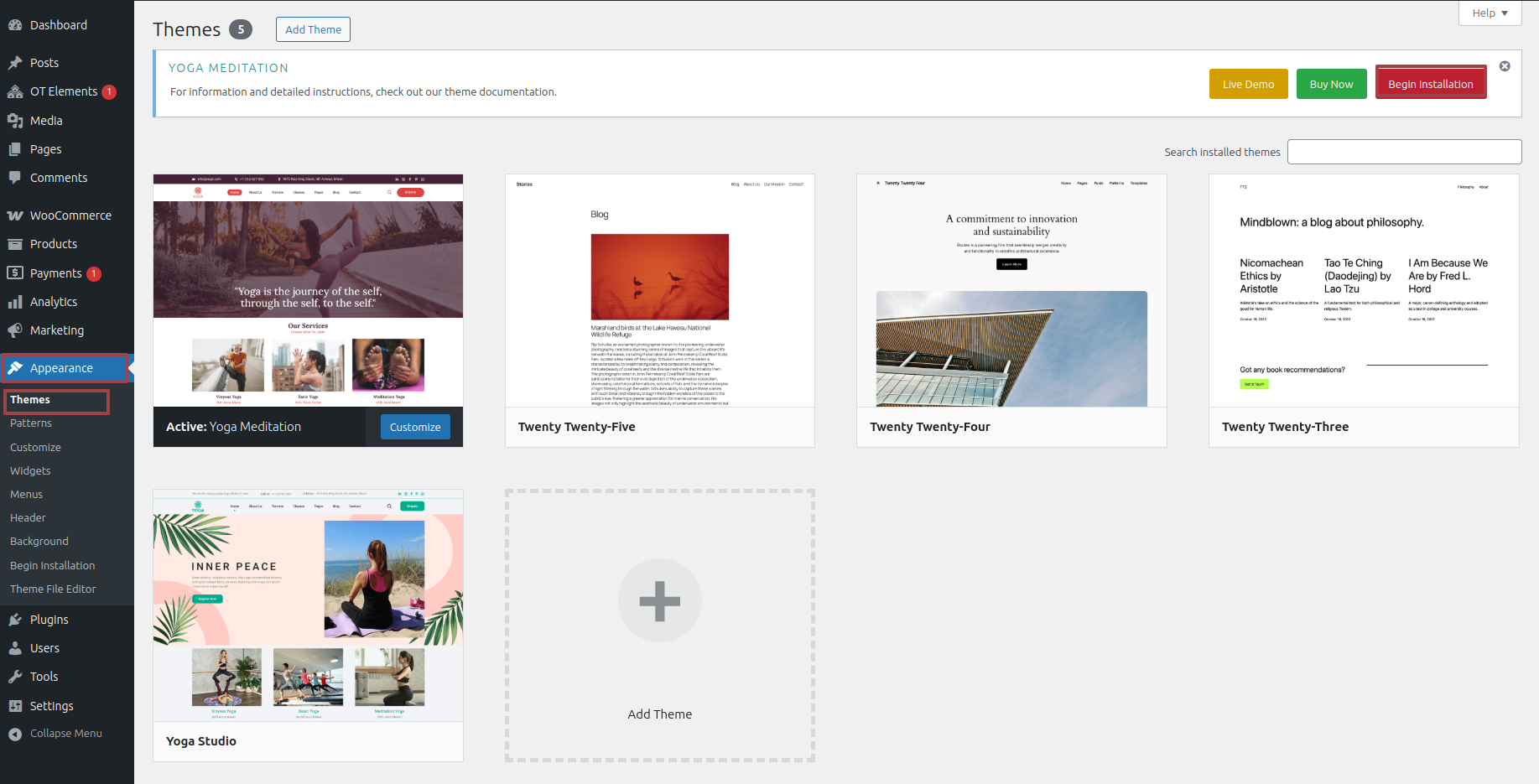The image size is (1539, 784).
Task: Click the Add Theme button beside heading
Action: coord(313,29)
